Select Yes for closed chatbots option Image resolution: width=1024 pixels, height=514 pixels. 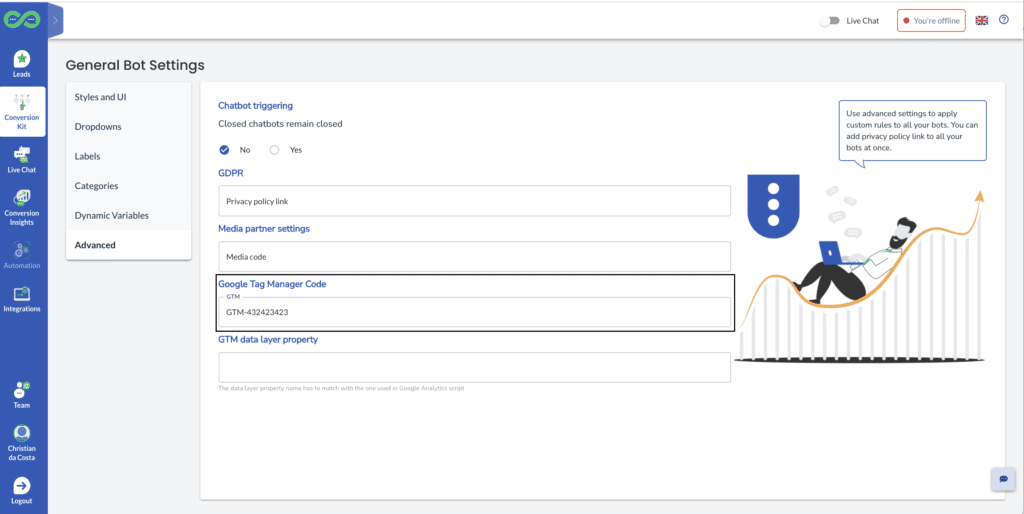[274, 150]
